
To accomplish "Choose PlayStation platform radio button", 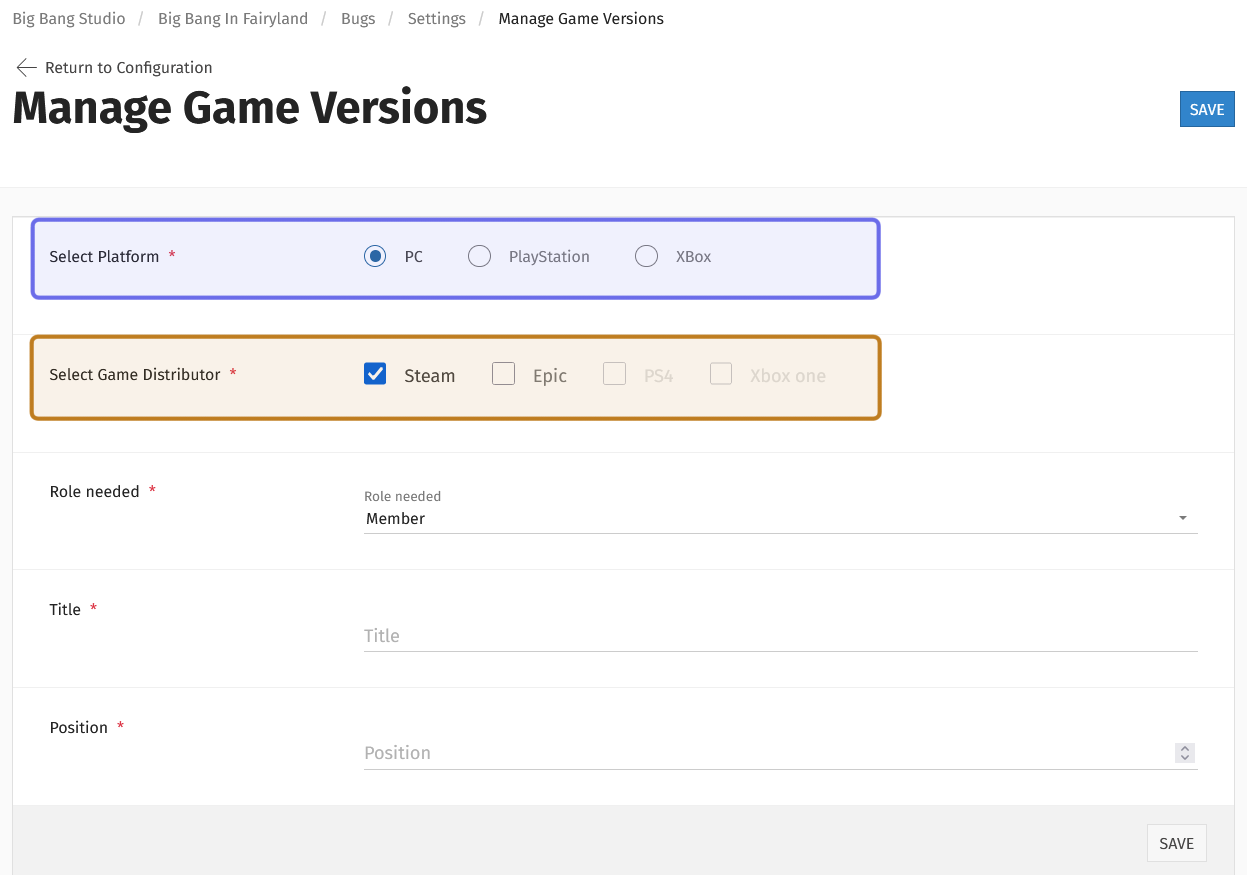I will pos(480,257).
